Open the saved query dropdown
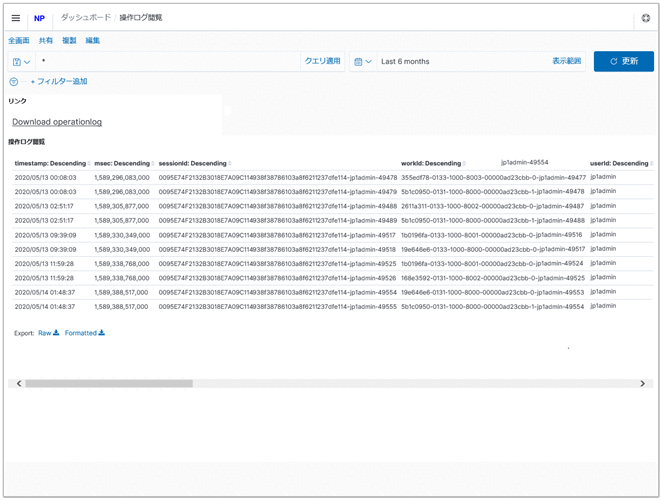The image size is (661, 500). tap(21, 62)
